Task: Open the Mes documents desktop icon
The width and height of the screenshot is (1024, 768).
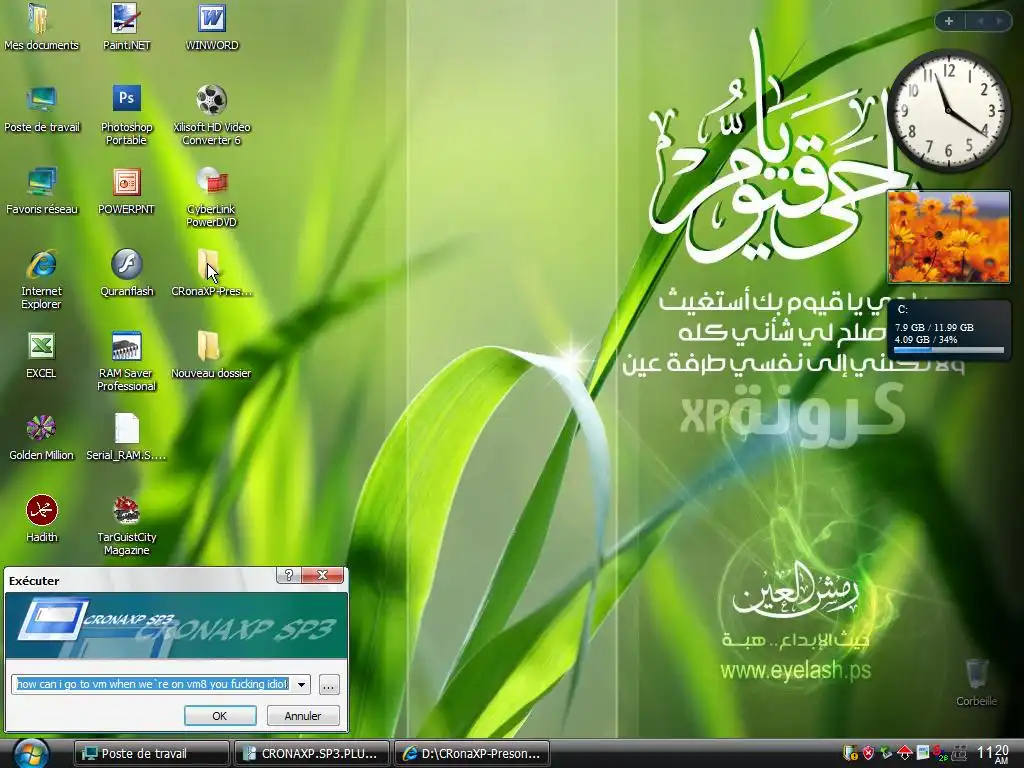Action: (41, 27)
